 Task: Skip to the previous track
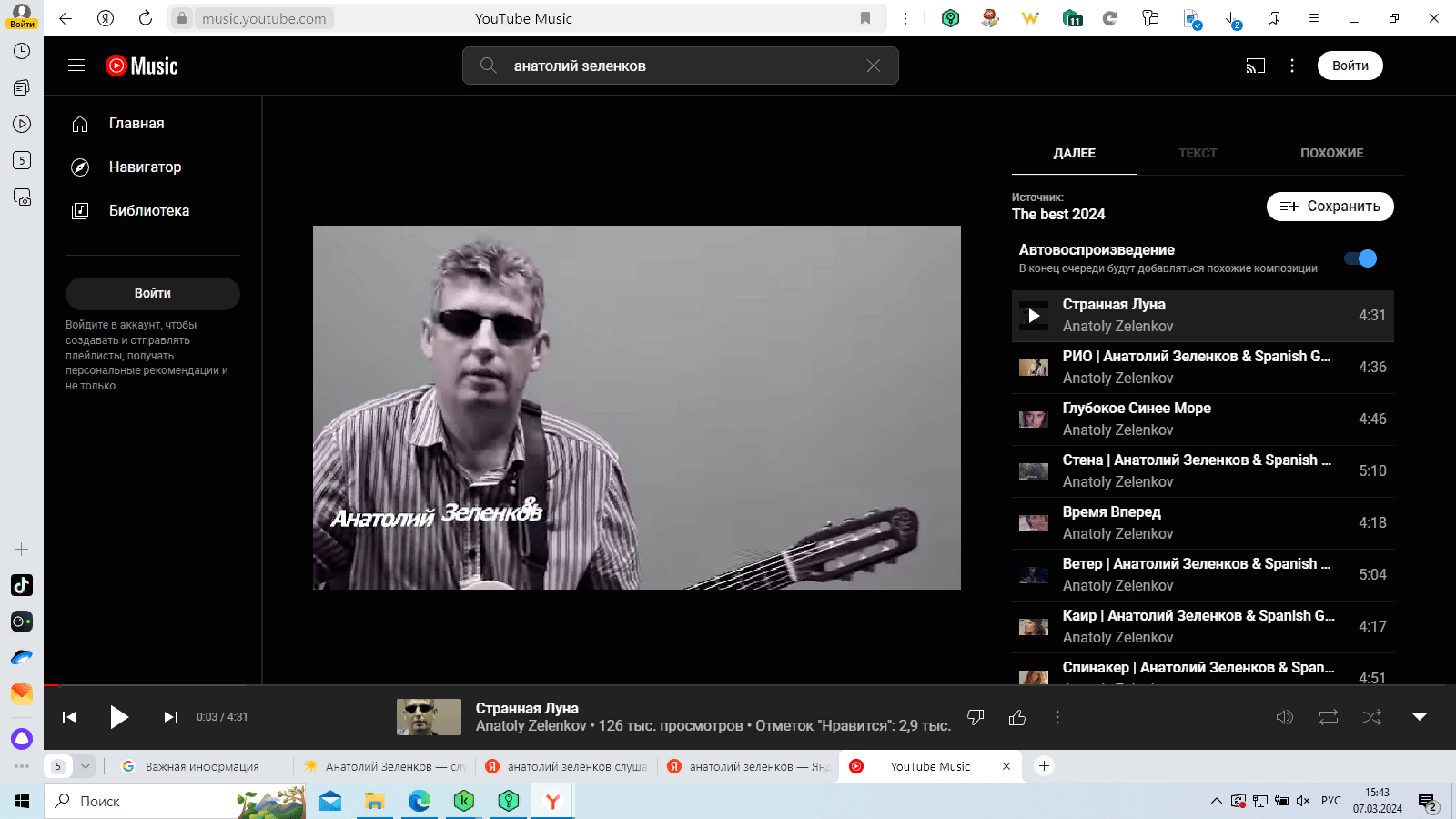point(69,717)
